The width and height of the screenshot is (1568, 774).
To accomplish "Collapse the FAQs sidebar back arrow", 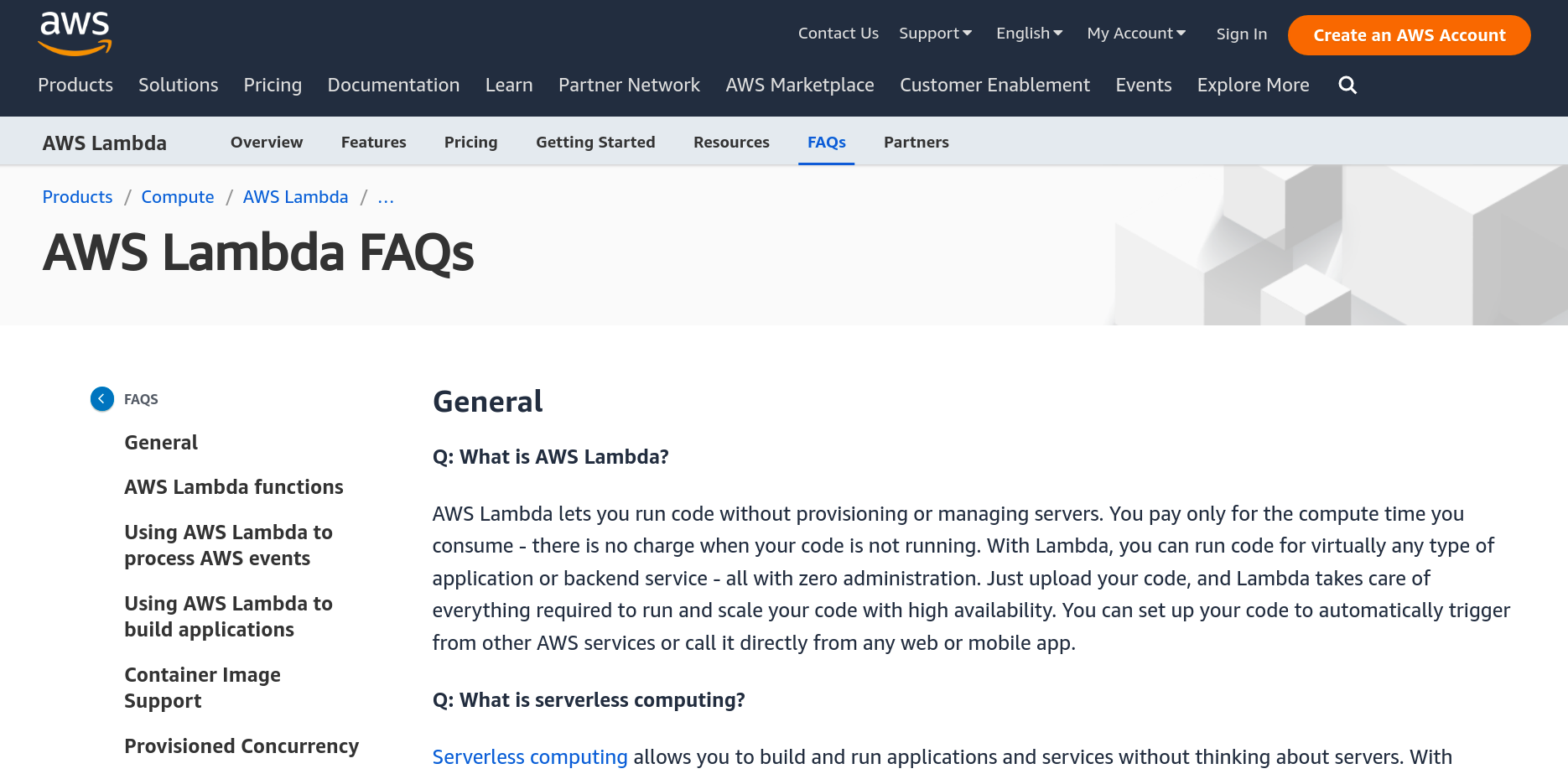I will pyautogui.click(x=102, y=399).
